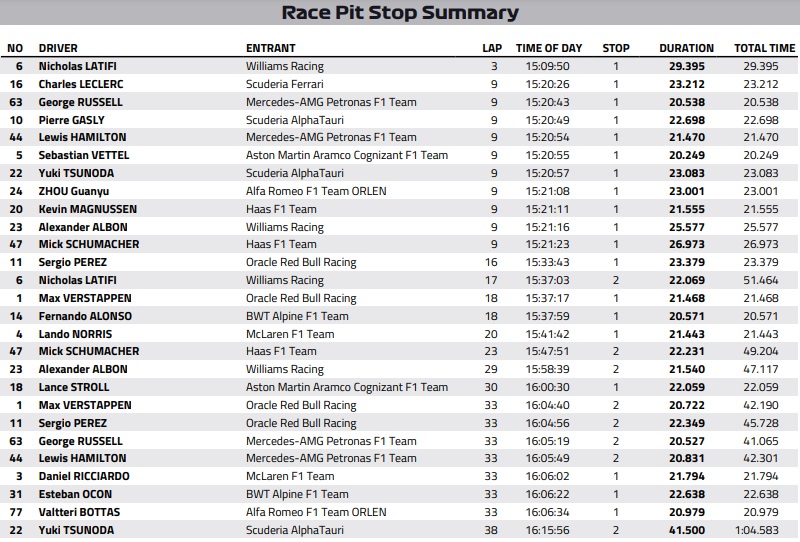Click Esteban OCON driver name
Viewport: 800px width, 542px height.
(75, 494)
